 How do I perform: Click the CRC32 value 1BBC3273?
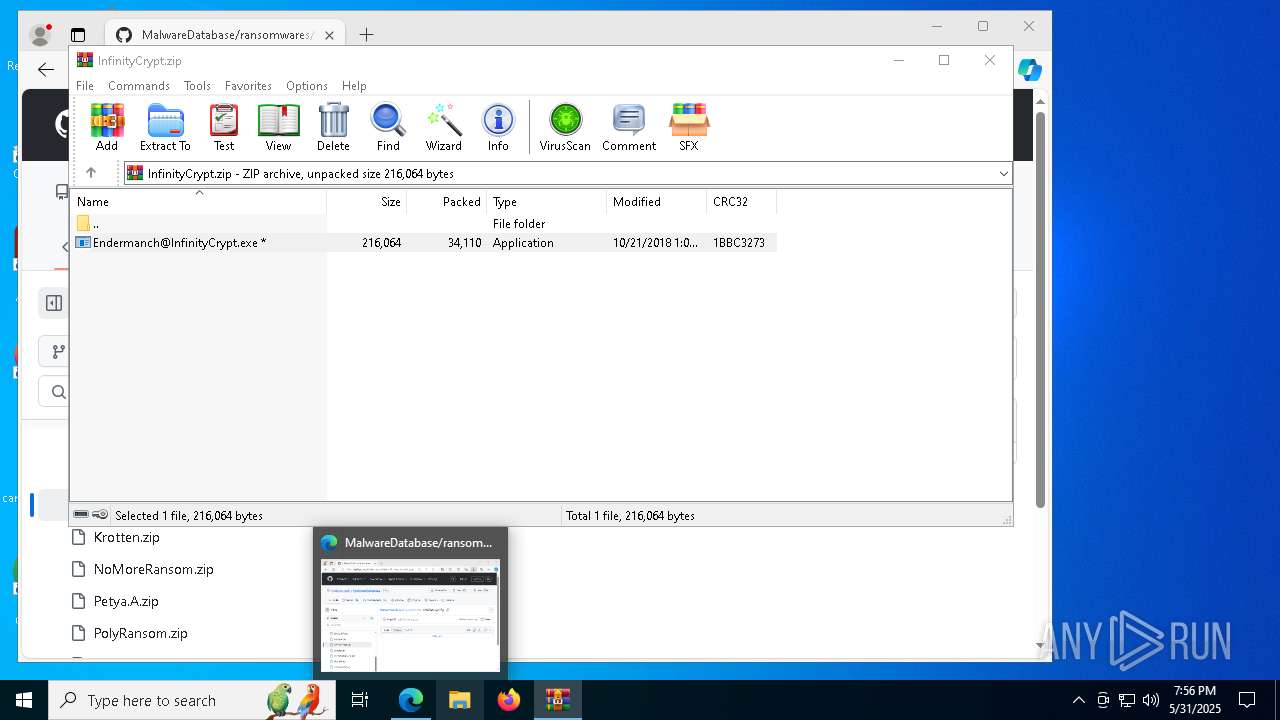(739, 242)
